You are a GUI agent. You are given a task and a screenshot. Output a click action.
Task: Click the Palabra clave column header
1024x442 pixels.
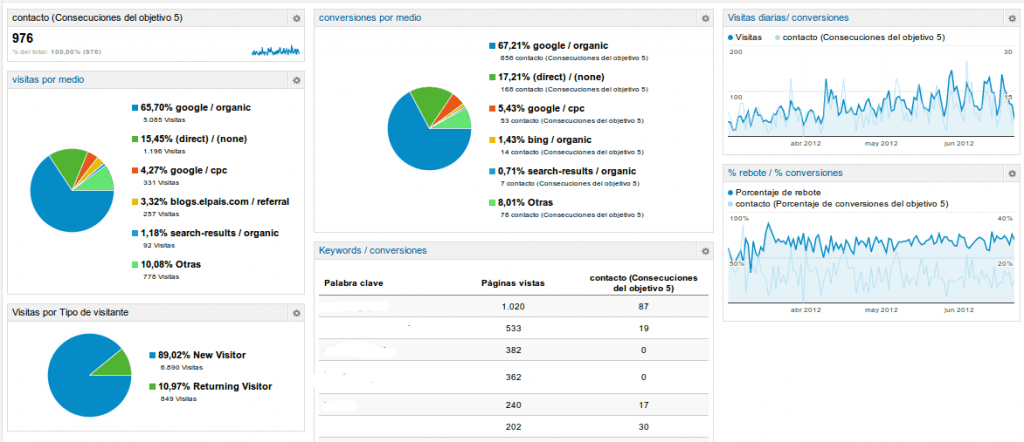354,283
